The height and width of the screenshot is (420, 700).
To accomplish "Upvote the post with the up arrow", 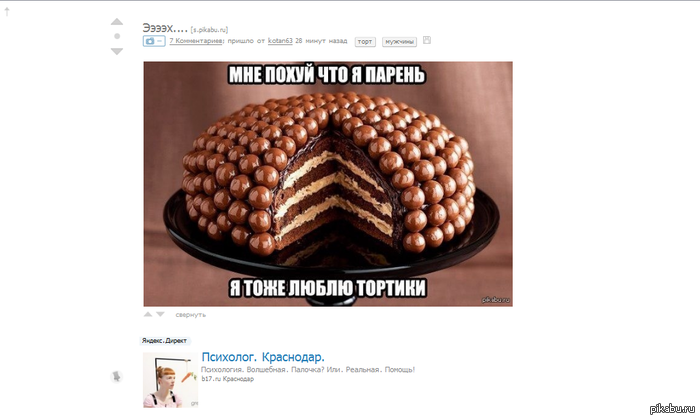I will tap(117, 21).
